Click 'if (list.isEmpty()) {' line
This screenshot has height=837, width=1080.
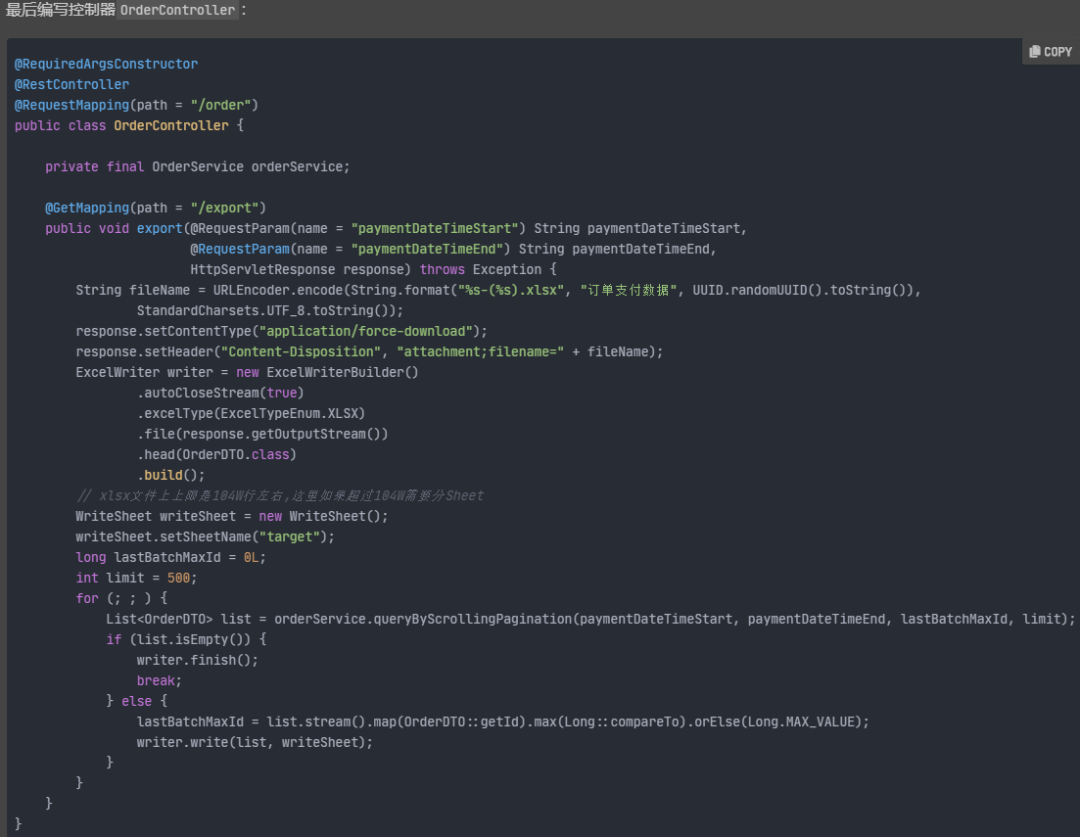tap(186, 640)
